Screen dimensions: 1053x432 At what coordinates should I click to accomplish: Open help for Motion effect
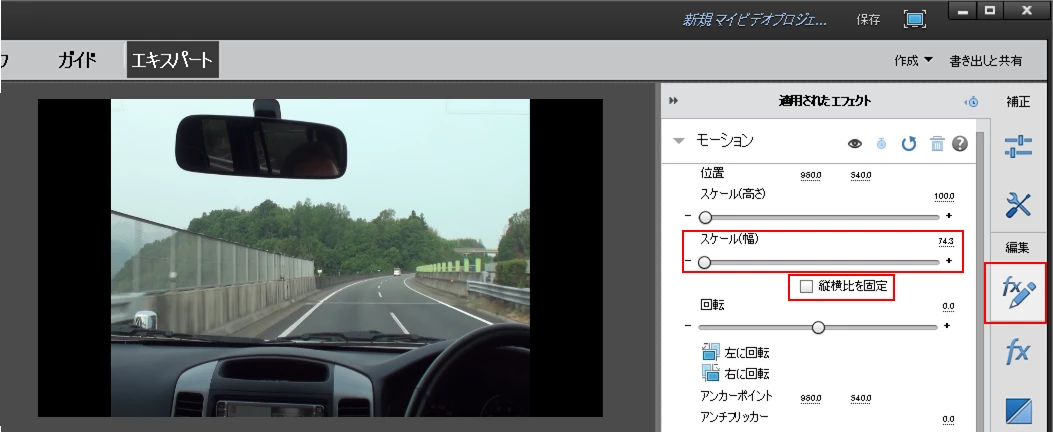[x=960, y=143]
